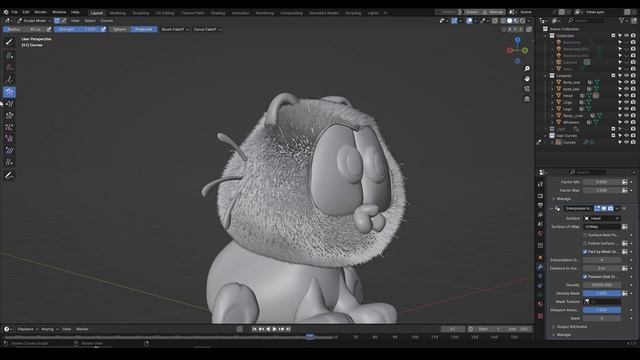The height and width of the screenshot is (360, 640).
Task: Select the Slide brush tool
Action: (x=9, y=162)
